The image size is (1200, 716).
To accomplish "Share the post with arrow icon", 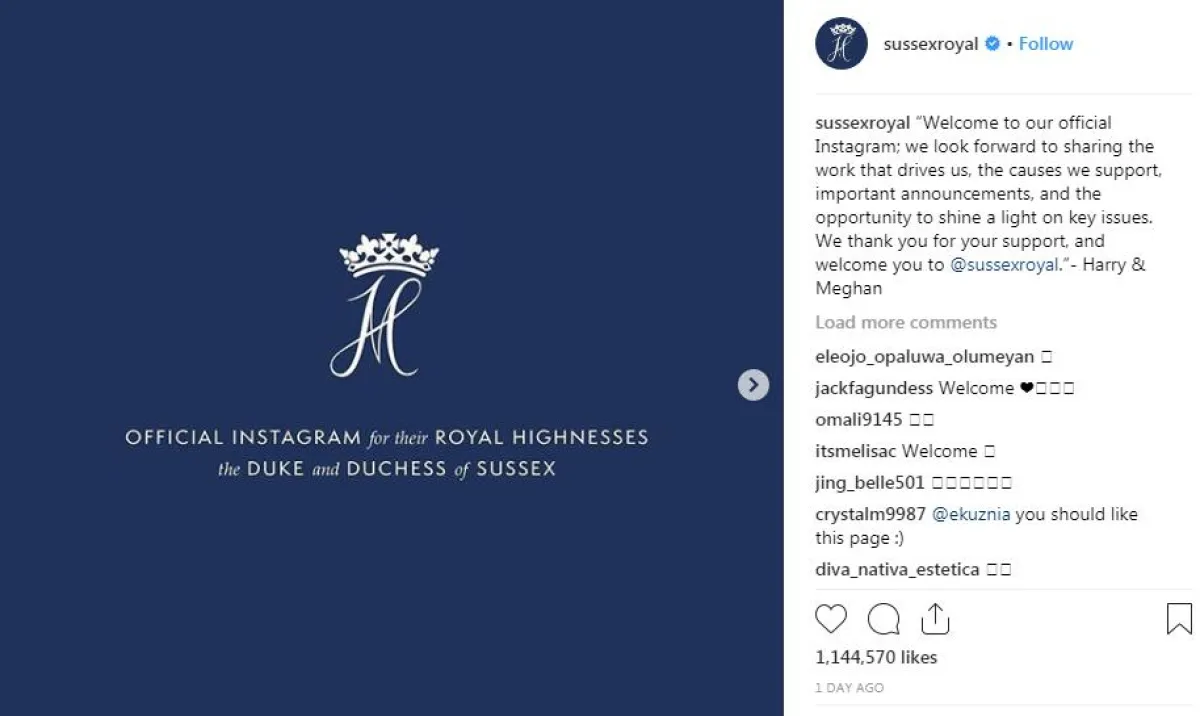I will click(934, 618).
